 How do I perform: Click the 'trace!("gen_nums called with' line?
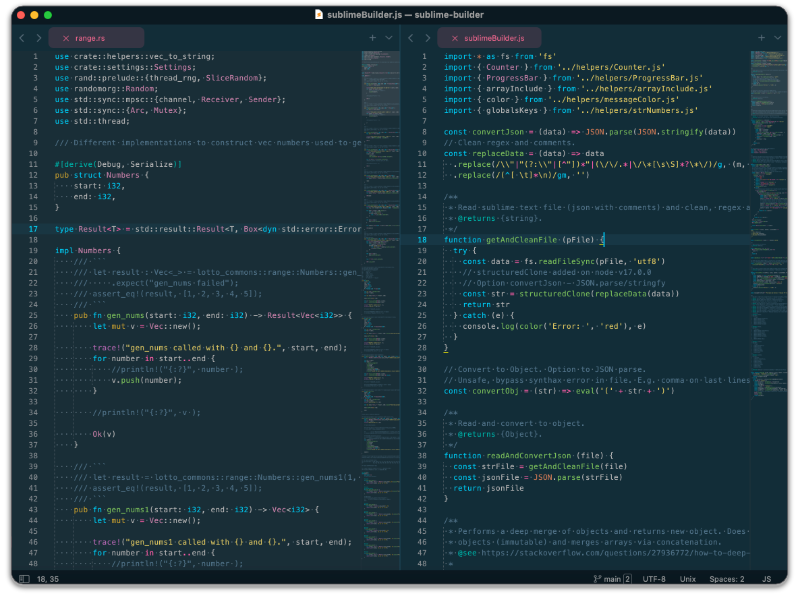pyautogui.click(x=219, y=348)
